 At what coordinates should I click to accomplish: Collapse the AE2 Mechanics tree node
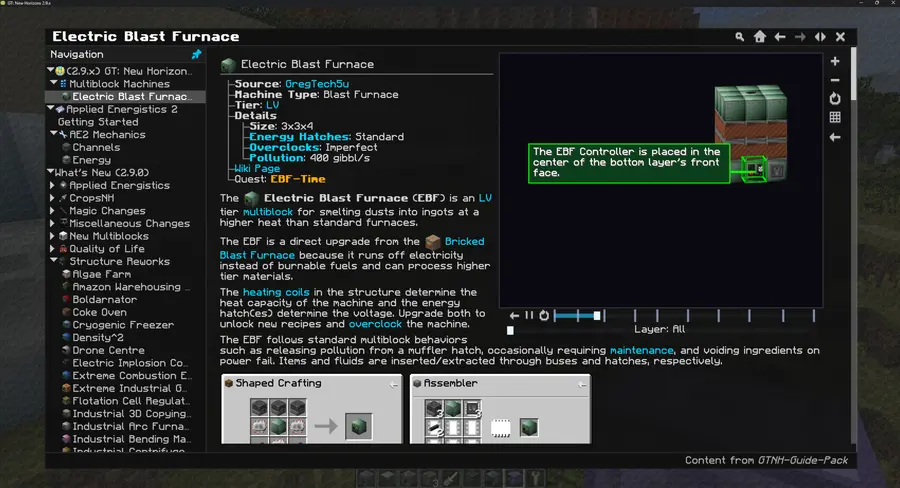tap(54, 134)
